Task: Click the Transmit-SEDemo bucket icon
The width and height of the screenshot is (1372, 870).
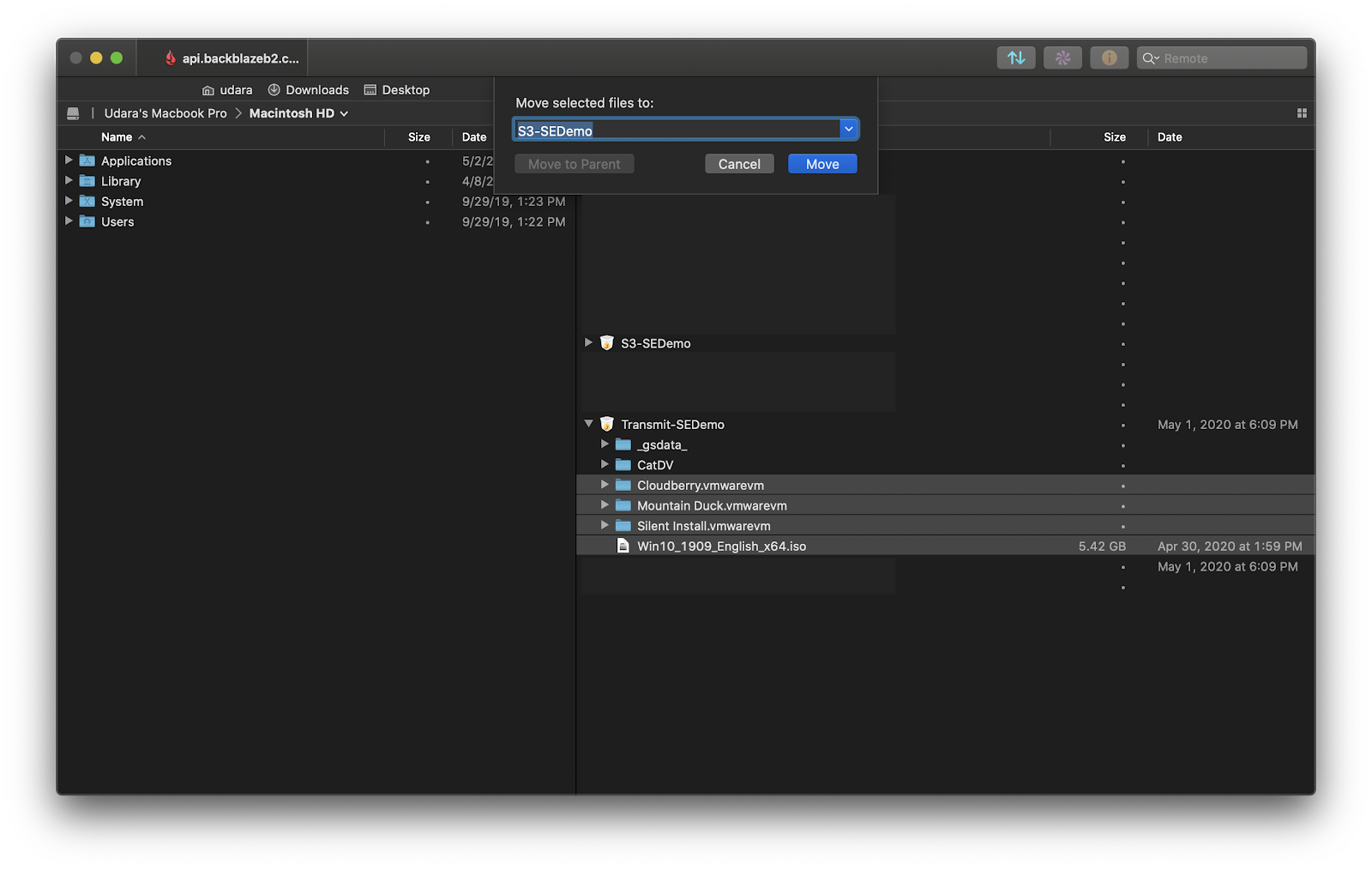Action: tap(607, 424)
